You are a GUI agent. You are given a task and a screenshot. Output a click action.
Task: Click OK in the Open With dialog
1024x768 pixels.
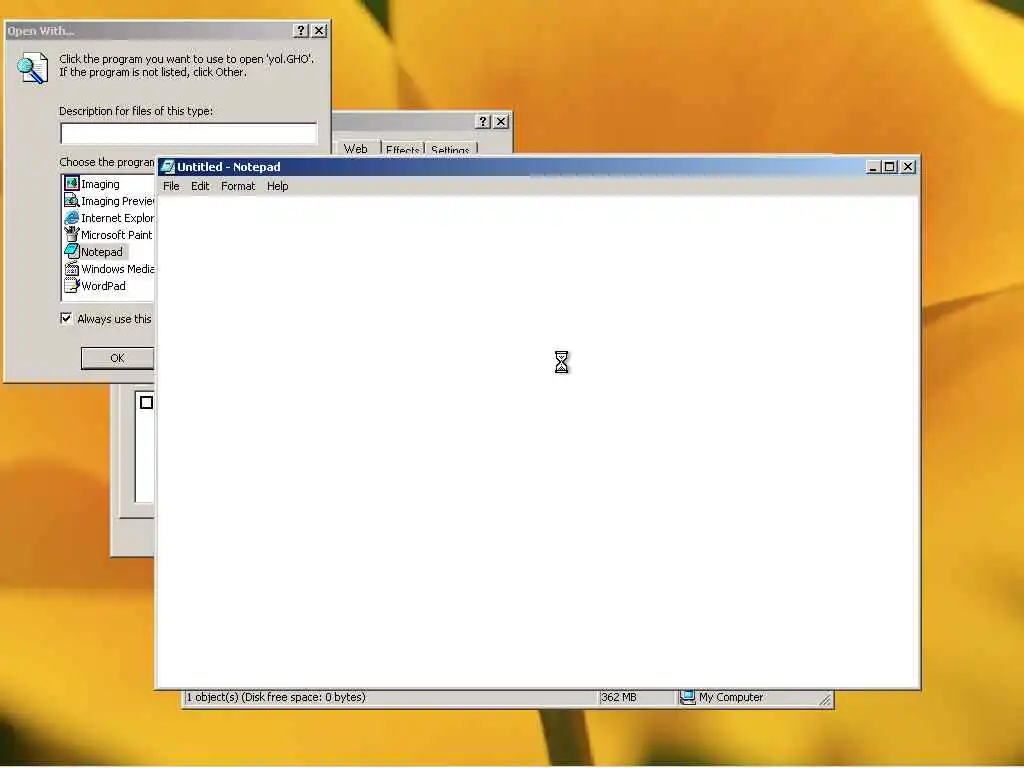click(x=118, y=358)
